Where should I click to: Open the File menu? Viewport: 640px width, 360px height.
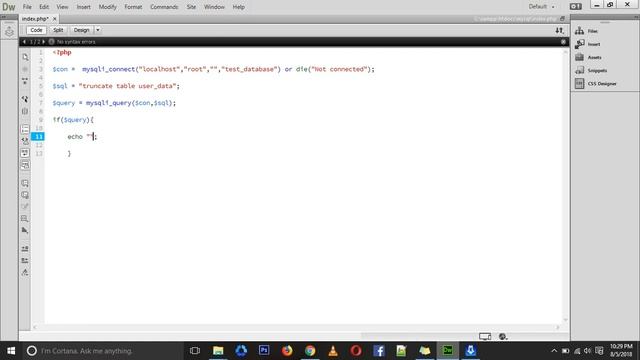pos(27,7)
